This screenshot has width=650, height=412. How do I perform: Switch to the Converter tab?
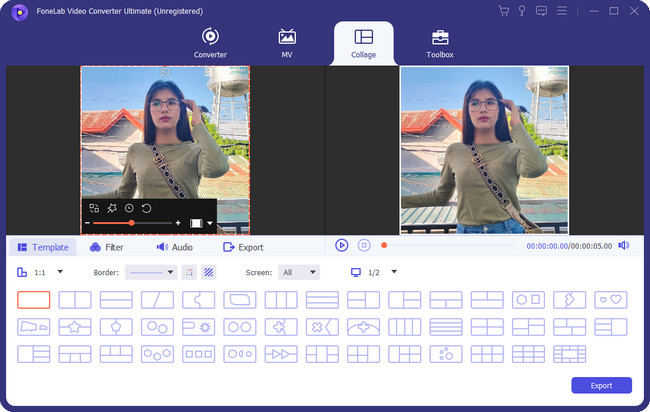click(x=210, y=43)
